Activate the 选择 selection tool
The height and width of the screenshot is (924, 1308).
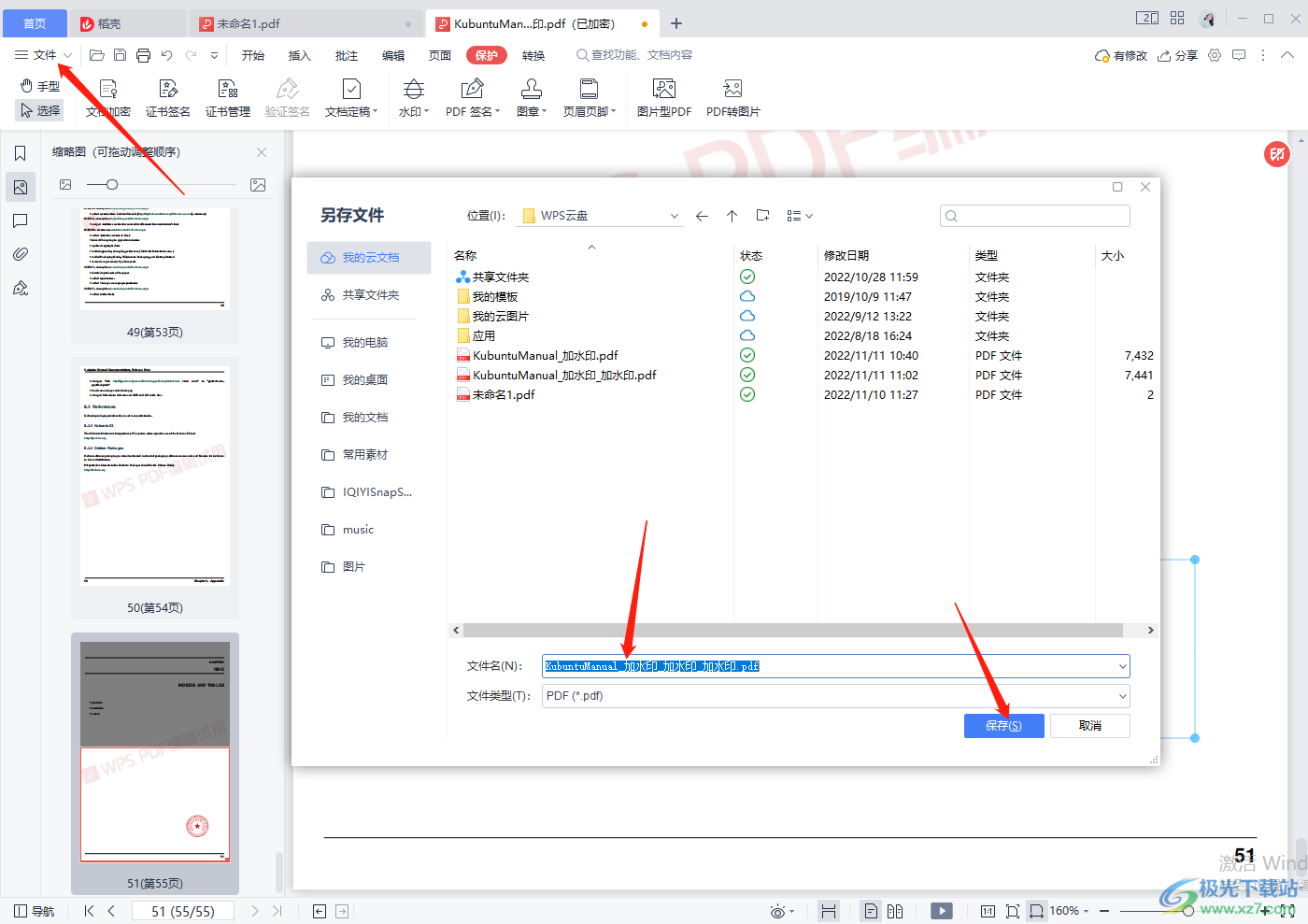click(x=40, y=110)
